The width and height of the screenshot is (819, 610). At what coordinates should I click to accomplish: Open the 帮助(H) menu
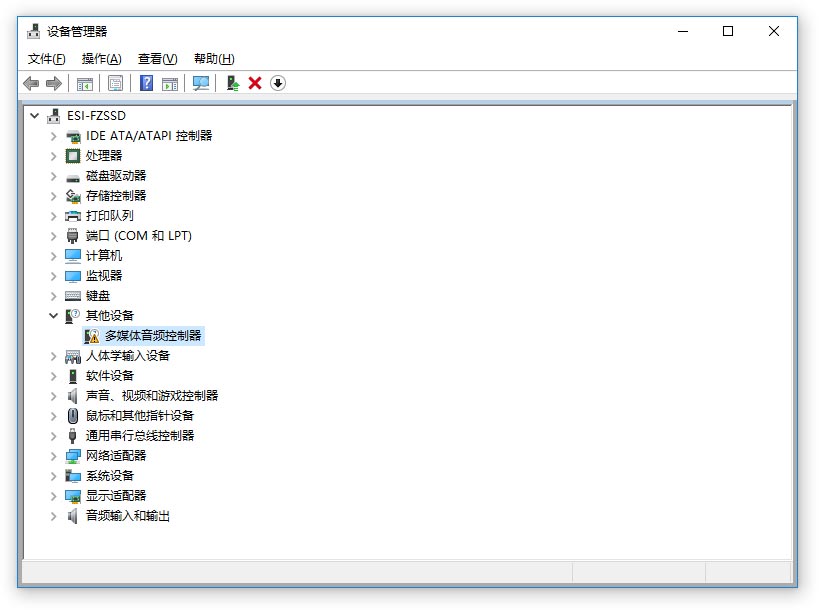[x=214, y=58]
